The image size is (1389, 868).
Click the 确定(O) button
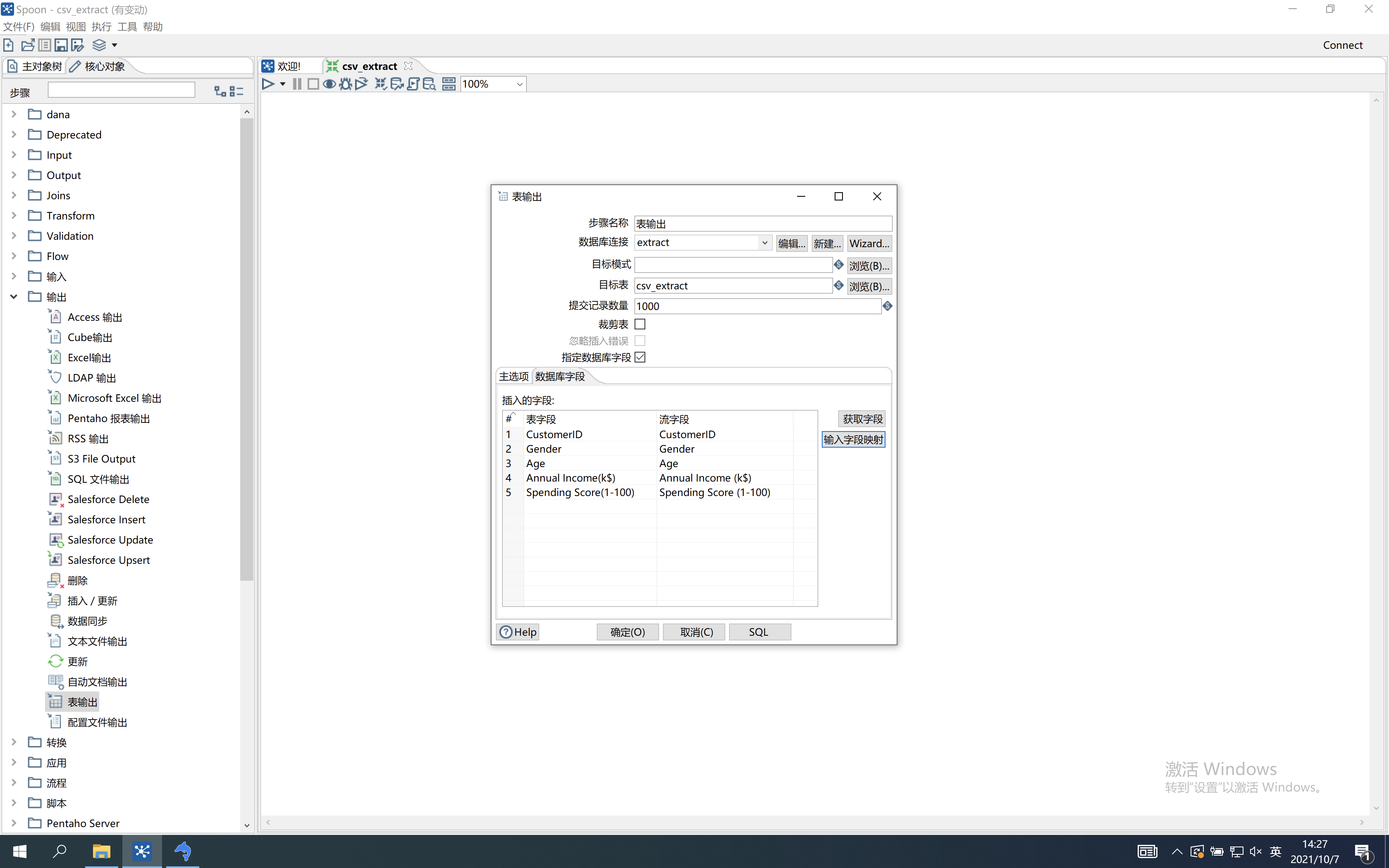click(627, 631)
